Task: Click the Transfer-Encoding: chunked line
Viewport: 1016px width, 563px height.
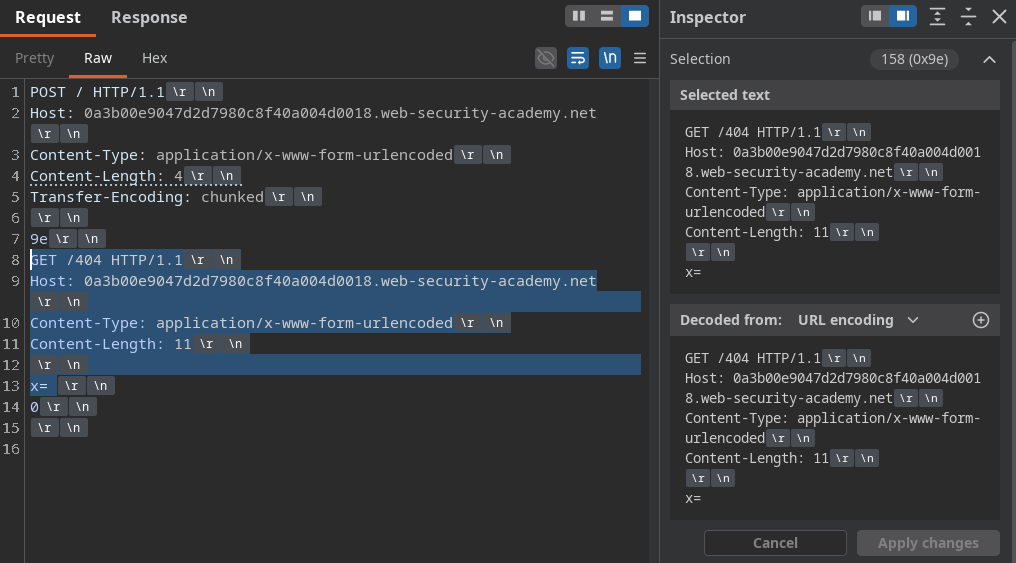Action: point(146,197)
